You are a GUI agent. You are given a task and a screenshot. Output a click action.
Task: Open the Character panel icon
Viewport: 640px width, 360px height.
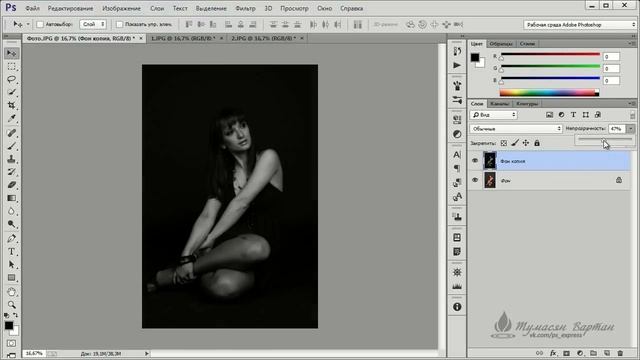[x=457, y=155]
